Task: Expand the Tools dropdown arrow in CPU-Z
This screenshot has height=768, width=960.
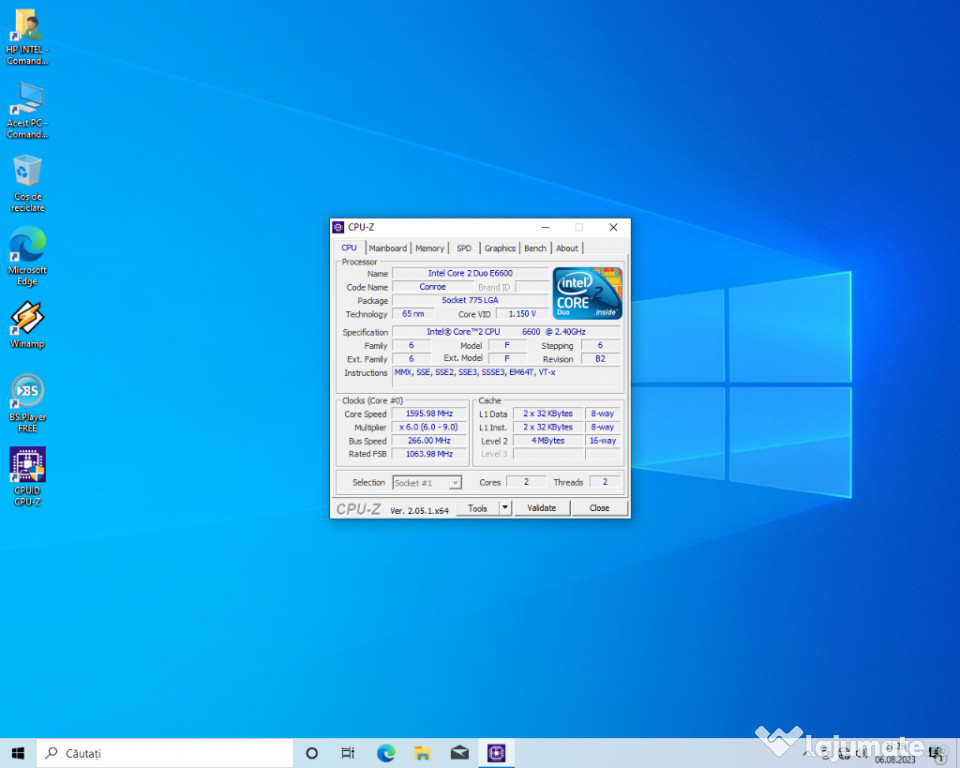Action: click(x=505, y=508)
